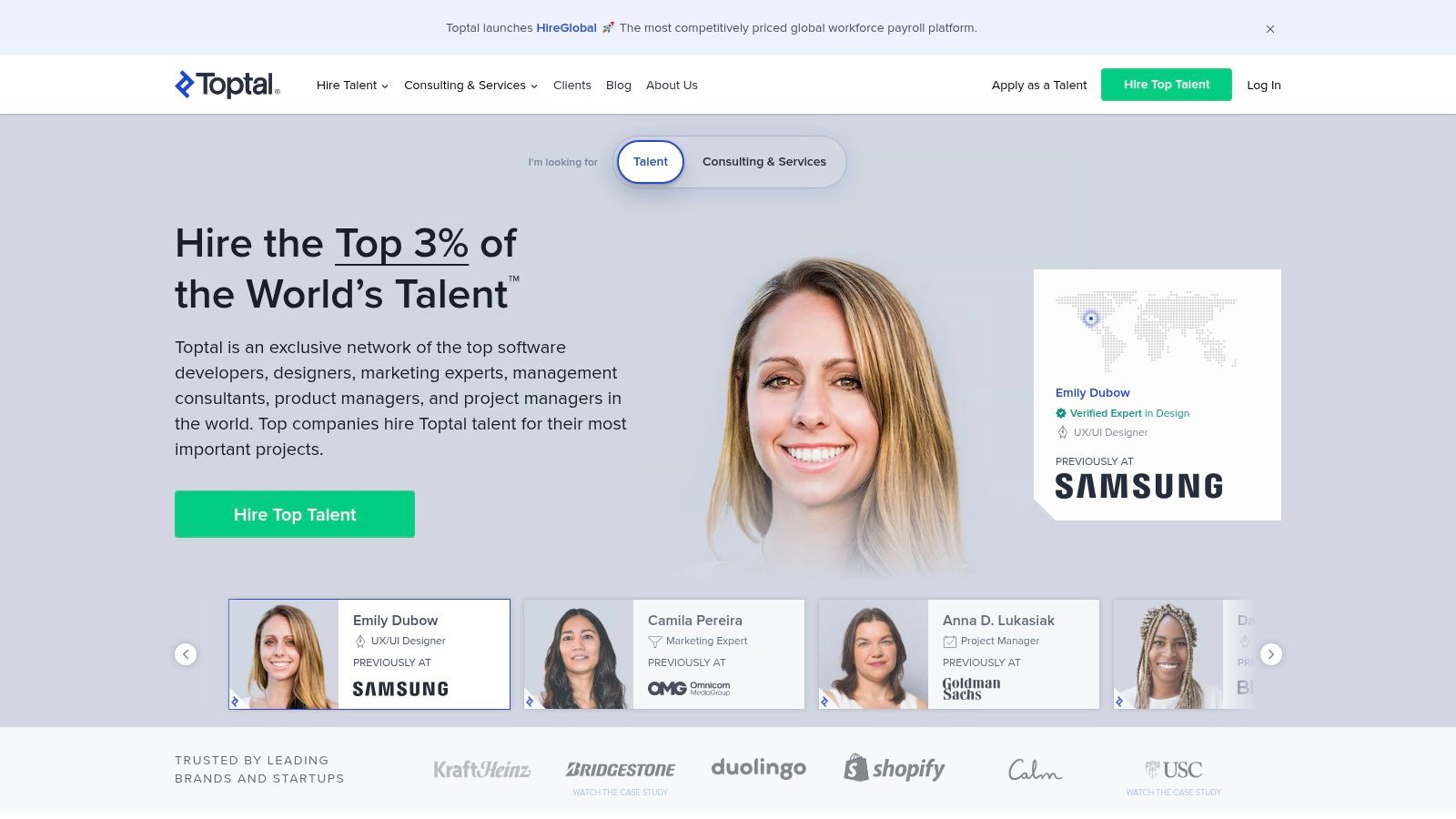Open the HireGlobal link in banner
Image resolution: width=1456 pixels, height=819 pixels.
(566, 28)
